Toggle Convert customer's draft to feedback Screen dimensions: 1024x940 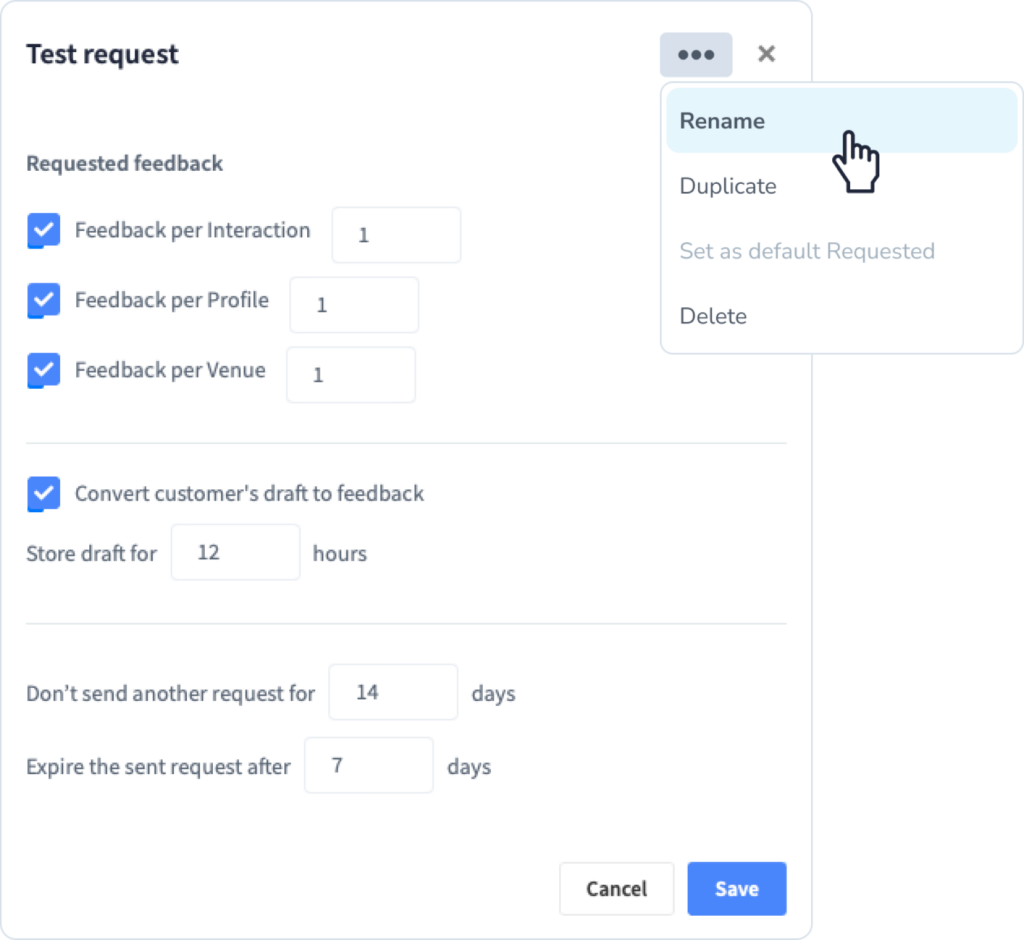[44, 493]
